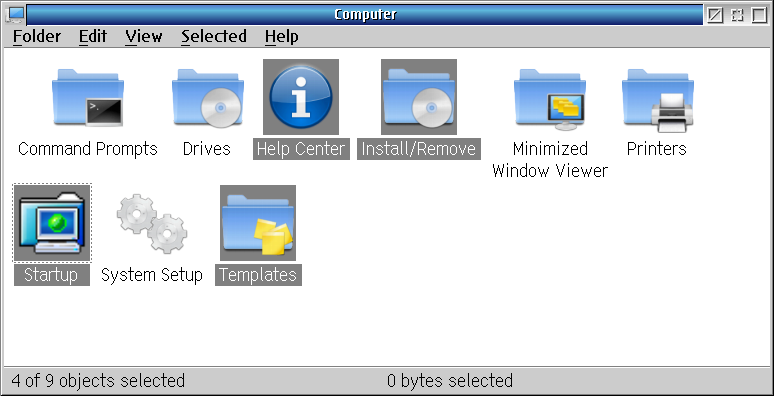Click the "0 bytes selected" status text
This screenshot has height=396, width=774.
450,381
